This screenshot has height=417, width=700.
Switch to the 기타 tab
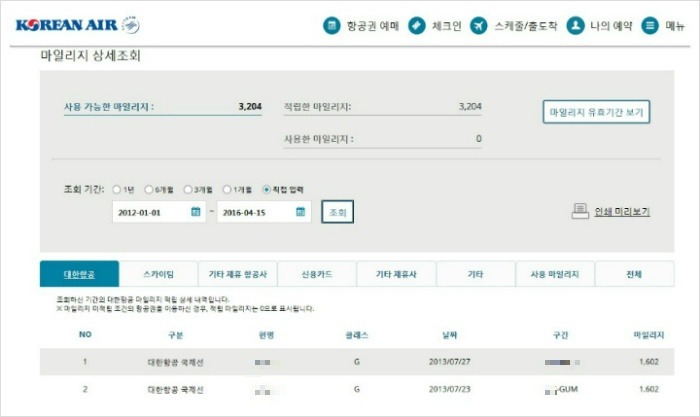coord(475,274)
